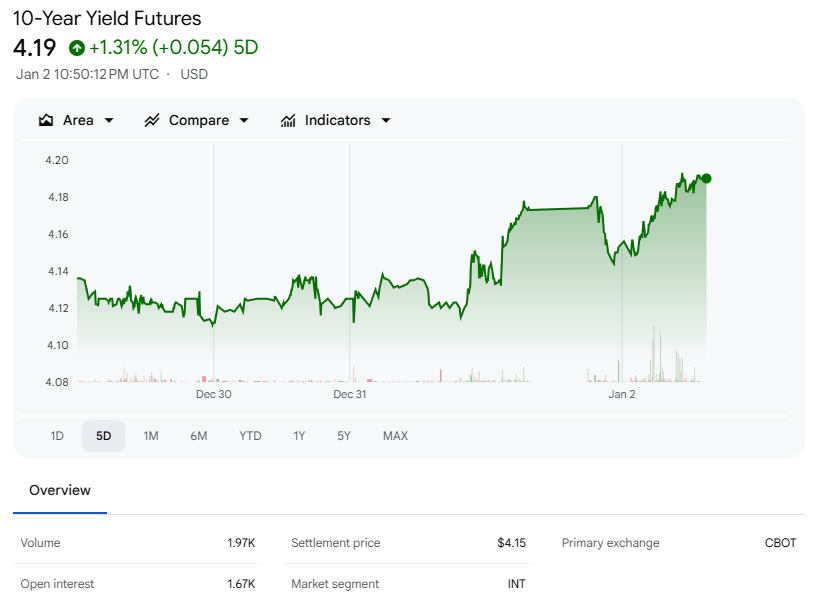Click the Indicators chart icon
This screenshot has height=611, width=821.
point(288,120)
